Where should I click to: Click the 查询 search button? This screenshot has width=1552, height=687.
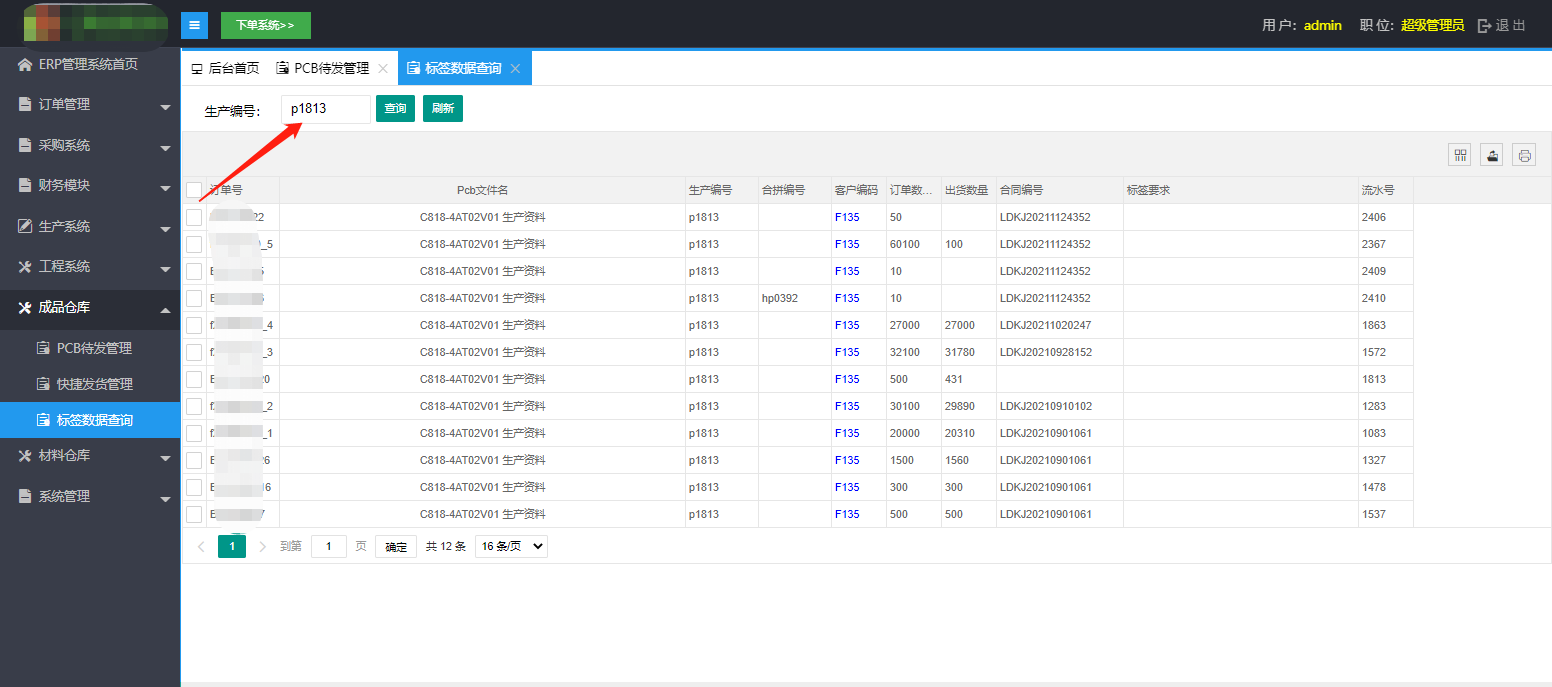tap(395, 108)
